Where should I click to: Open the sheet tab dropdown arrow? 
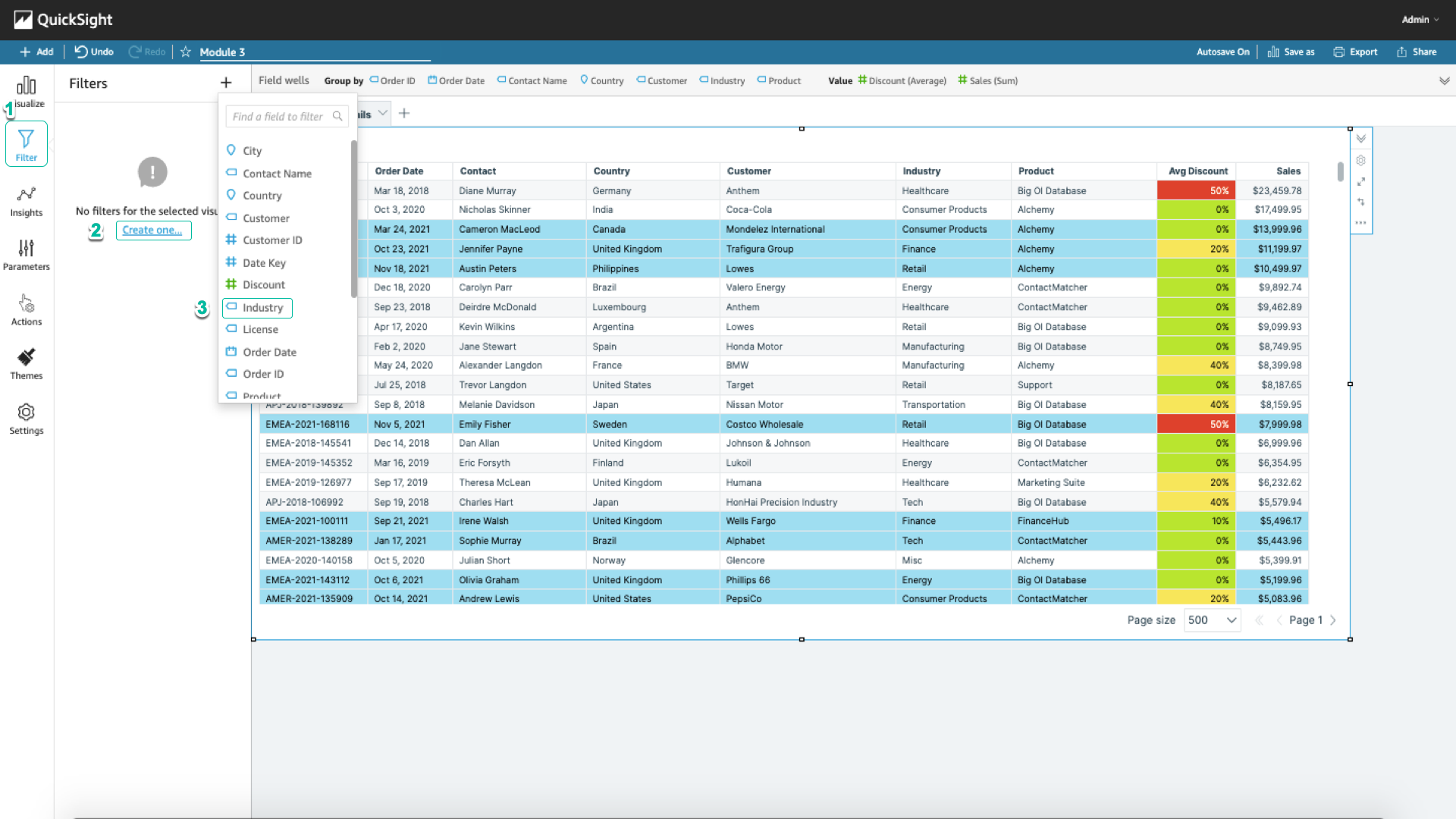coord(383,113)
